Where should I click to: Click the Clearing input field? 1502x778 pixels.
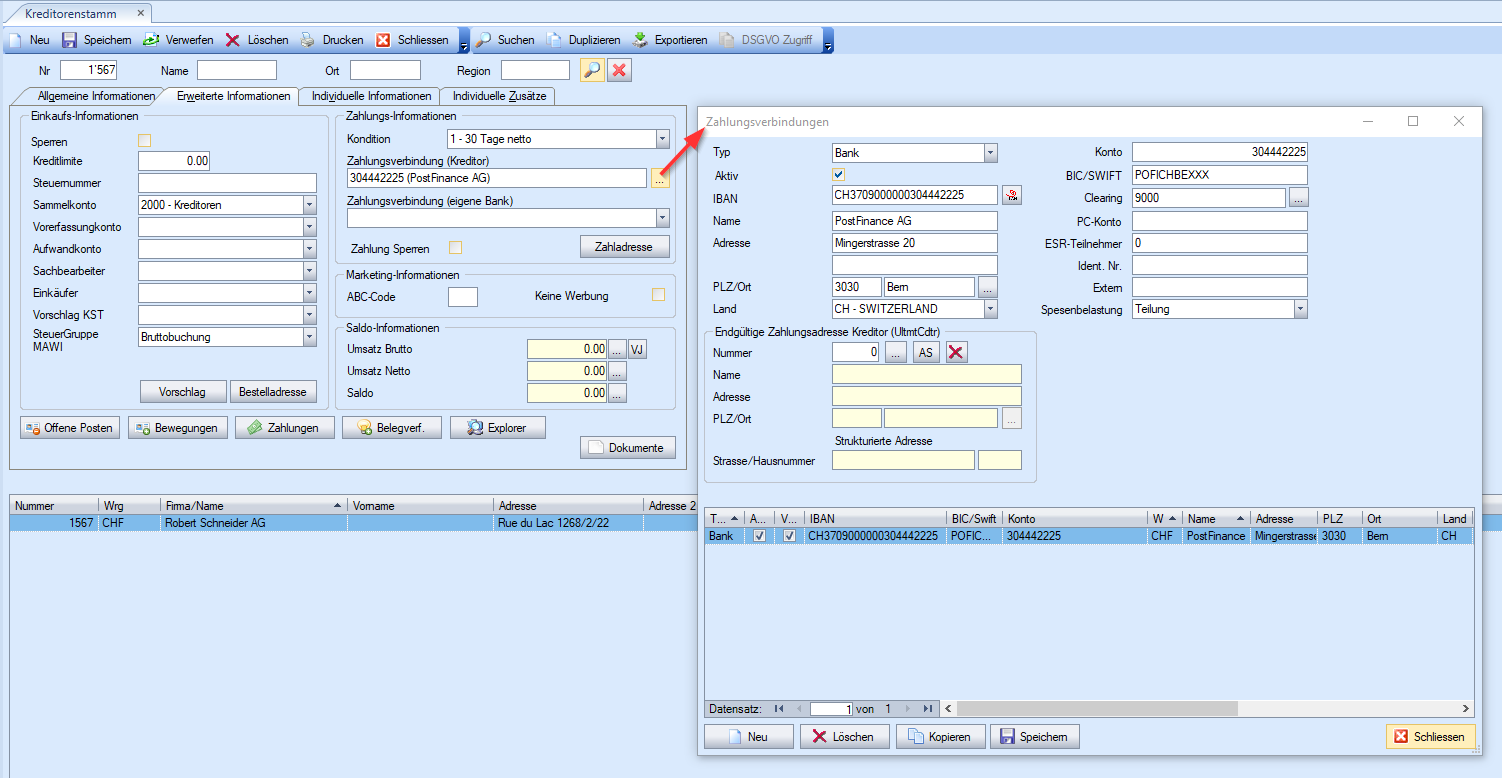pos(1208,198)
